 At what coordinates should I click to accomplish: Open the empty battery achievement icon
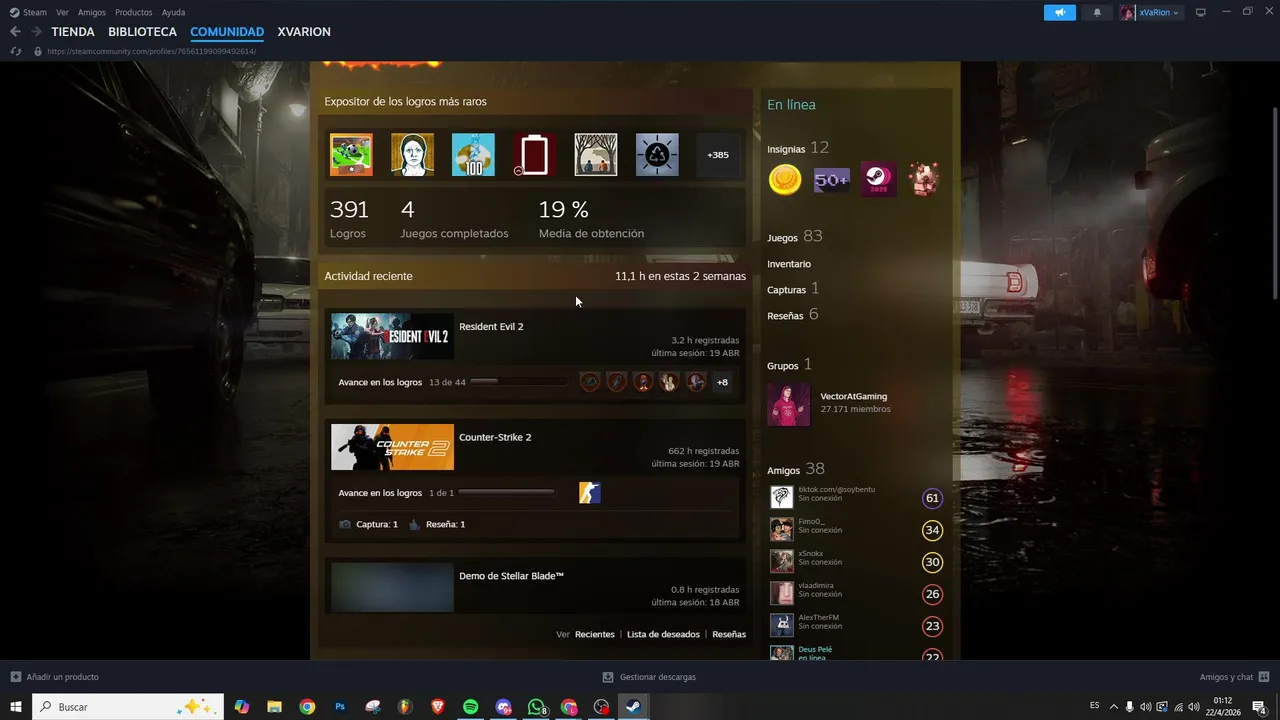[534, 155]
